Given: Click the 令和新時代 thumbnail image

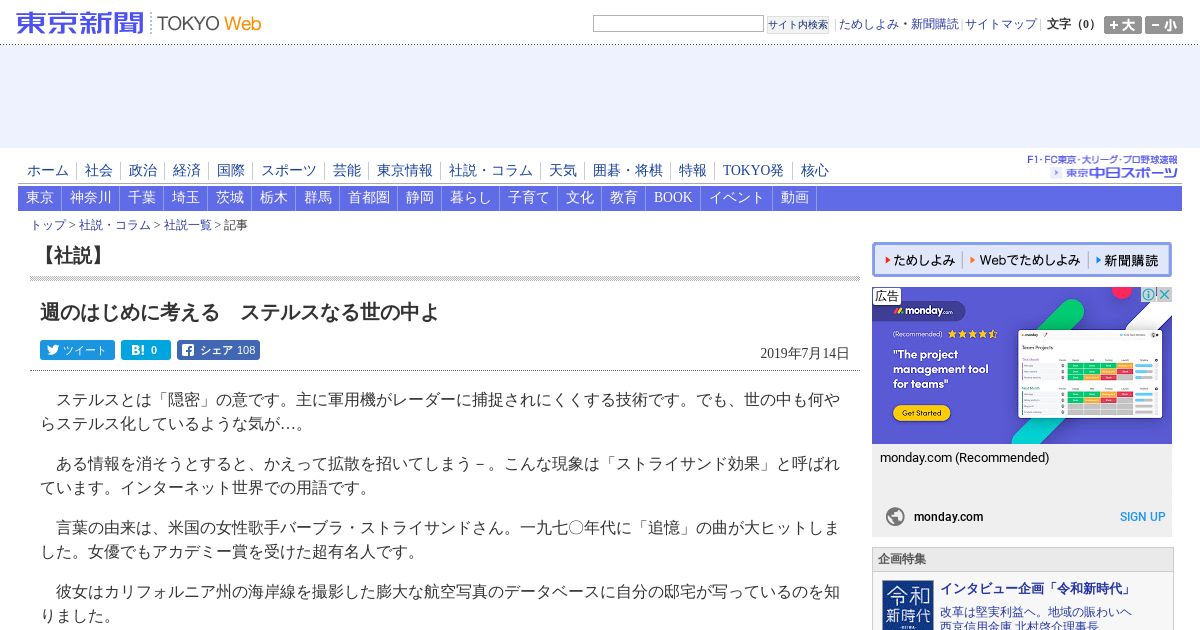Looking at the screenshot, I should [x=908, y=605].
